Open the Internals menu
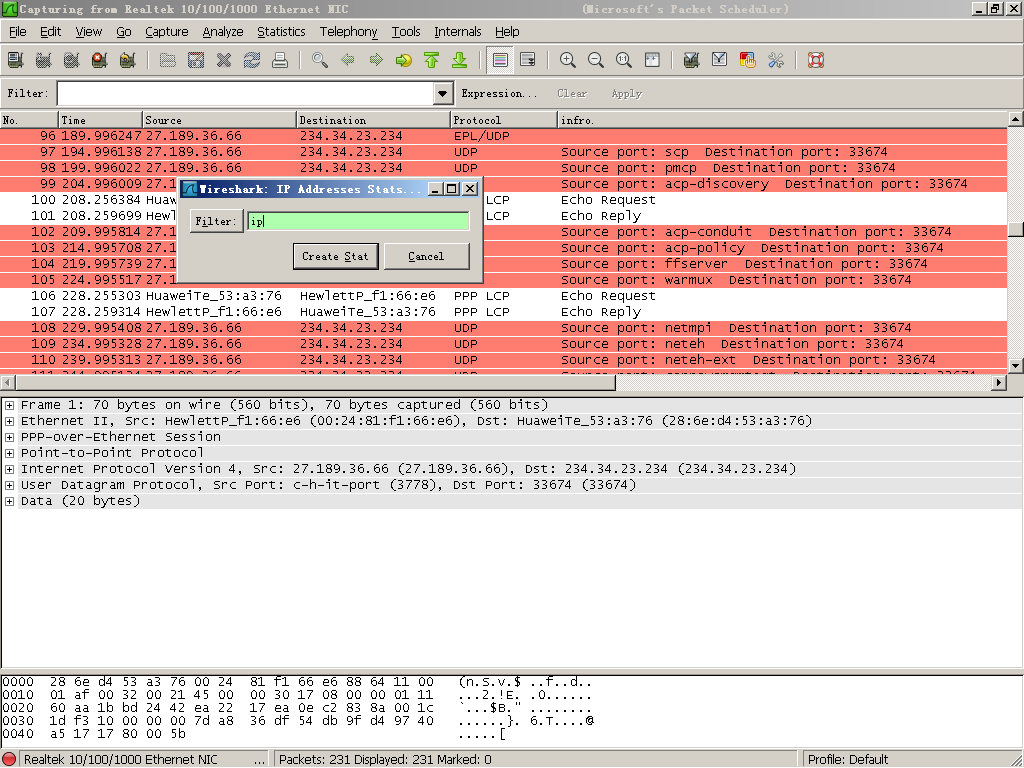This screenshot has height=768, width=1024. click(457, 31)
